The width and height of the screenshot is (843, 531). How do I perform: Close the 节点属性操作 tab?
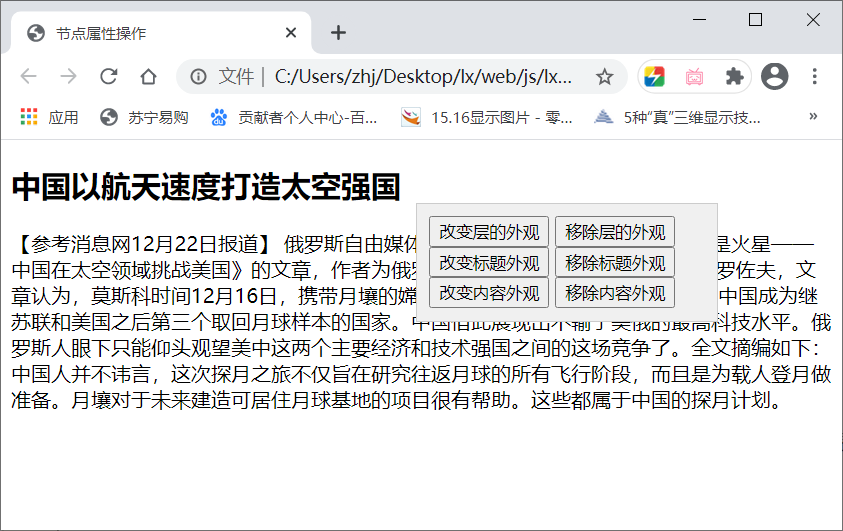(291, 33)
